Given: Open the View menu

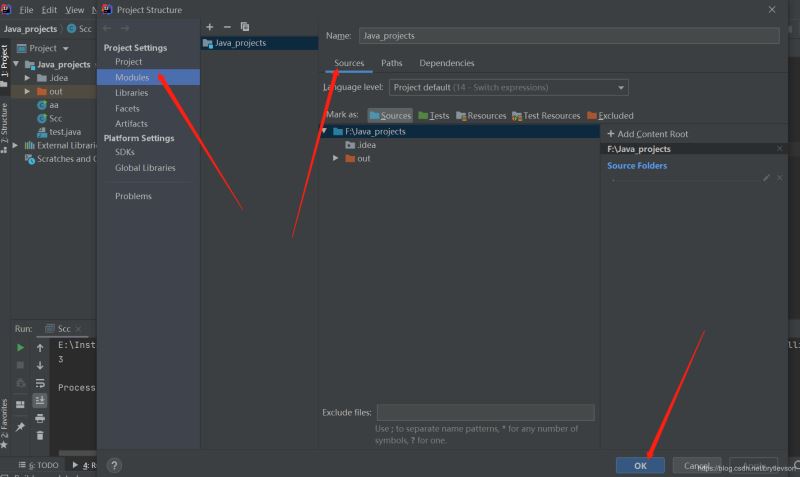Looking at the screenshot, I should point(74,10).
